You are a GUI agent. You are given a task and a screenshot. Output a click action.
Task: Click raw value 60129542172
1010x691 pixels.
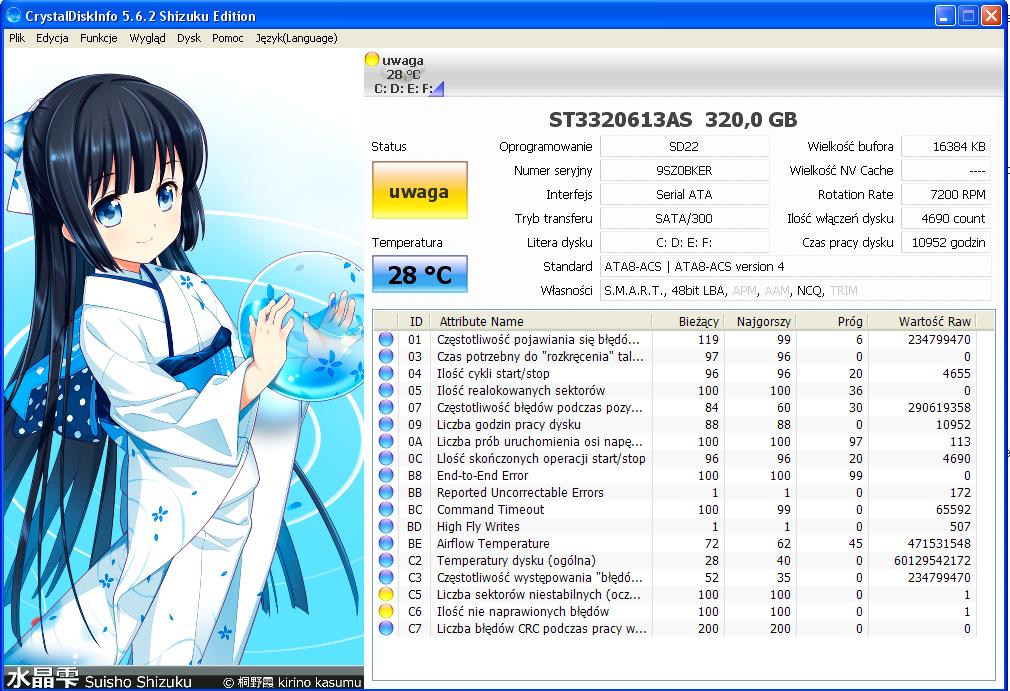(932, 560)
